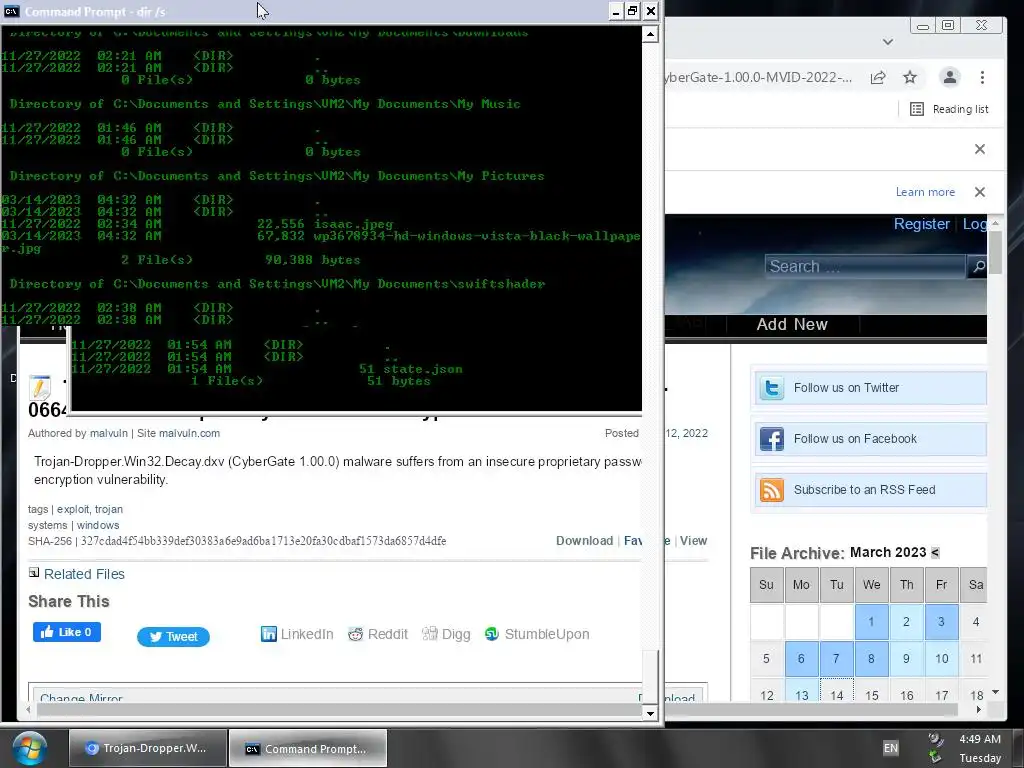1024x768 pixels.
Task: Click the Command Prompt title bar icon
Action: pyautogui.click(x=11, y=11)
